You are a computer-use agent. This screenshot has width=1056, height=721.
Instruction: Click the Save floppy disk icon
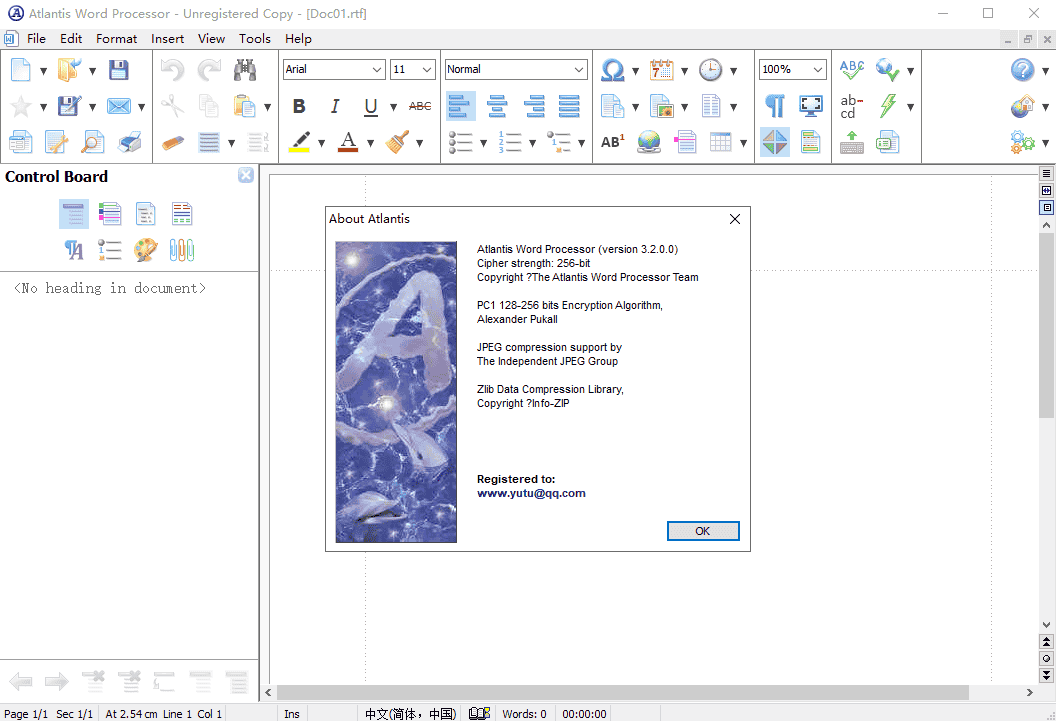[x=119, y=70]
